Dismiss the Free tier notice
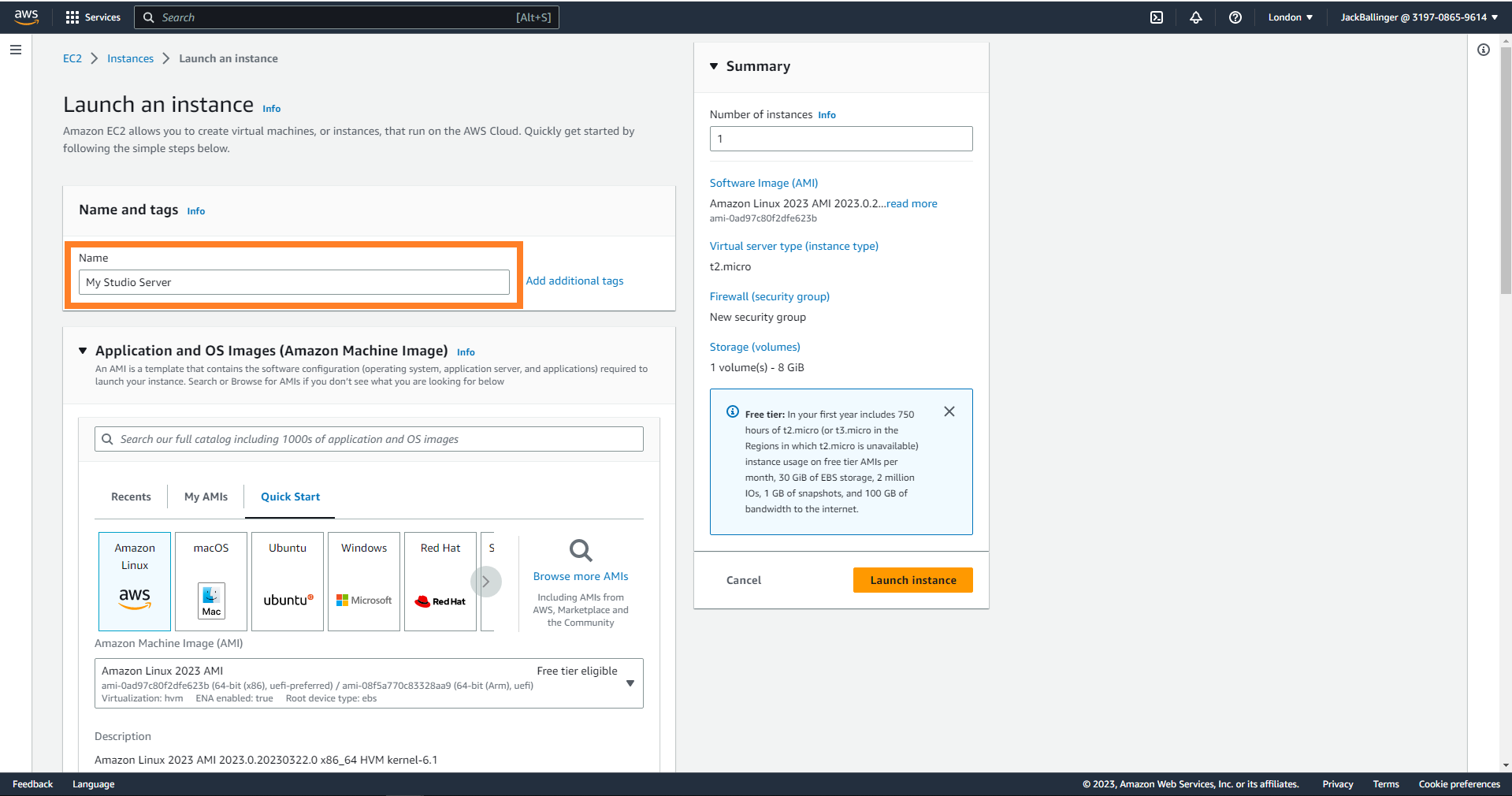The height and width of the screenshot is (796, 1512). point(949,411)
